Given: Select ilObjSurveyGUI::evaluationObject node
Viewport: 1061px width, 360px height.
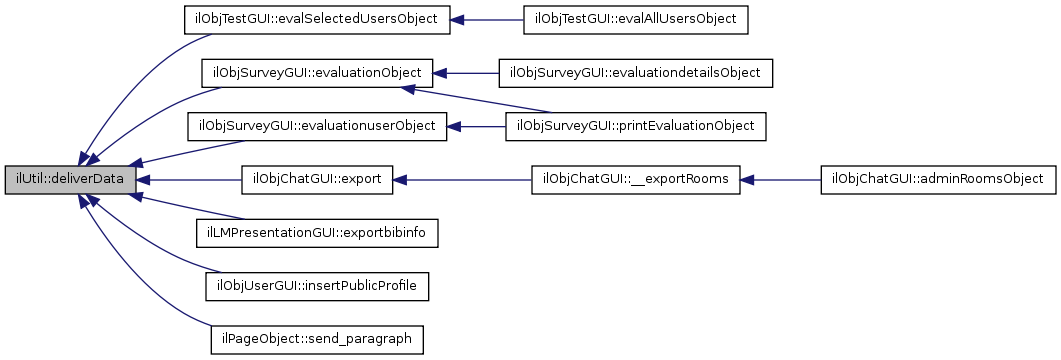Looking at the screenshot, I should [x=317, y=72].
